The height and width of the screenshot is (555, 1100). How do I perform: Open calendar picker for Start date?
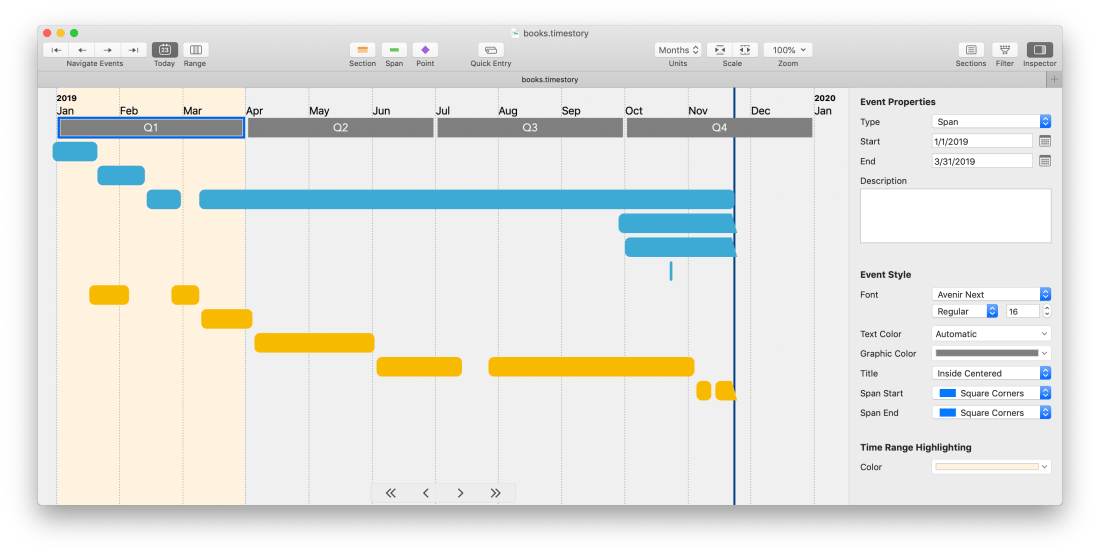[x=1045, y=141]
